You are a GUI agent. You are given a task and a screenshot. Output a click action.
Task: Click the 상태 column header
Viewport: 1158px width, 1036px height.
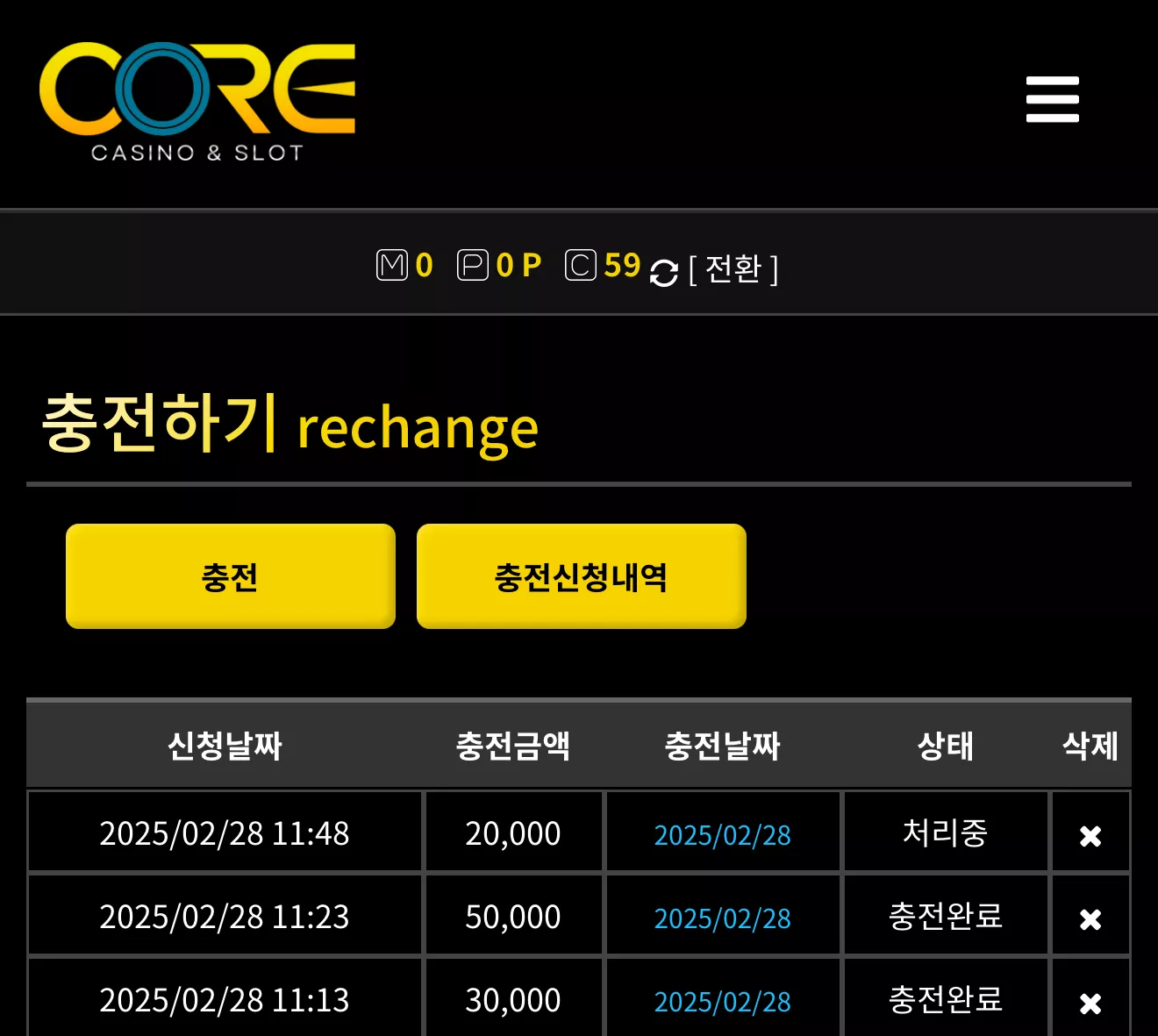click(x=946, y=747)
